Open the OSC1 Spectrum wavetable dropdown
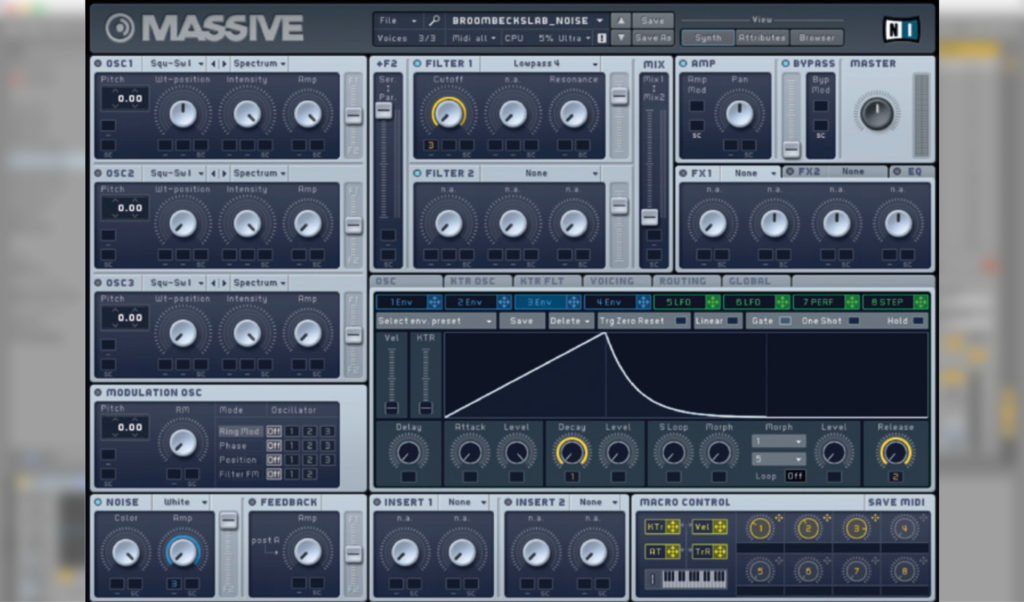Viewport: 1024px width, 602px height. [256, 63]
